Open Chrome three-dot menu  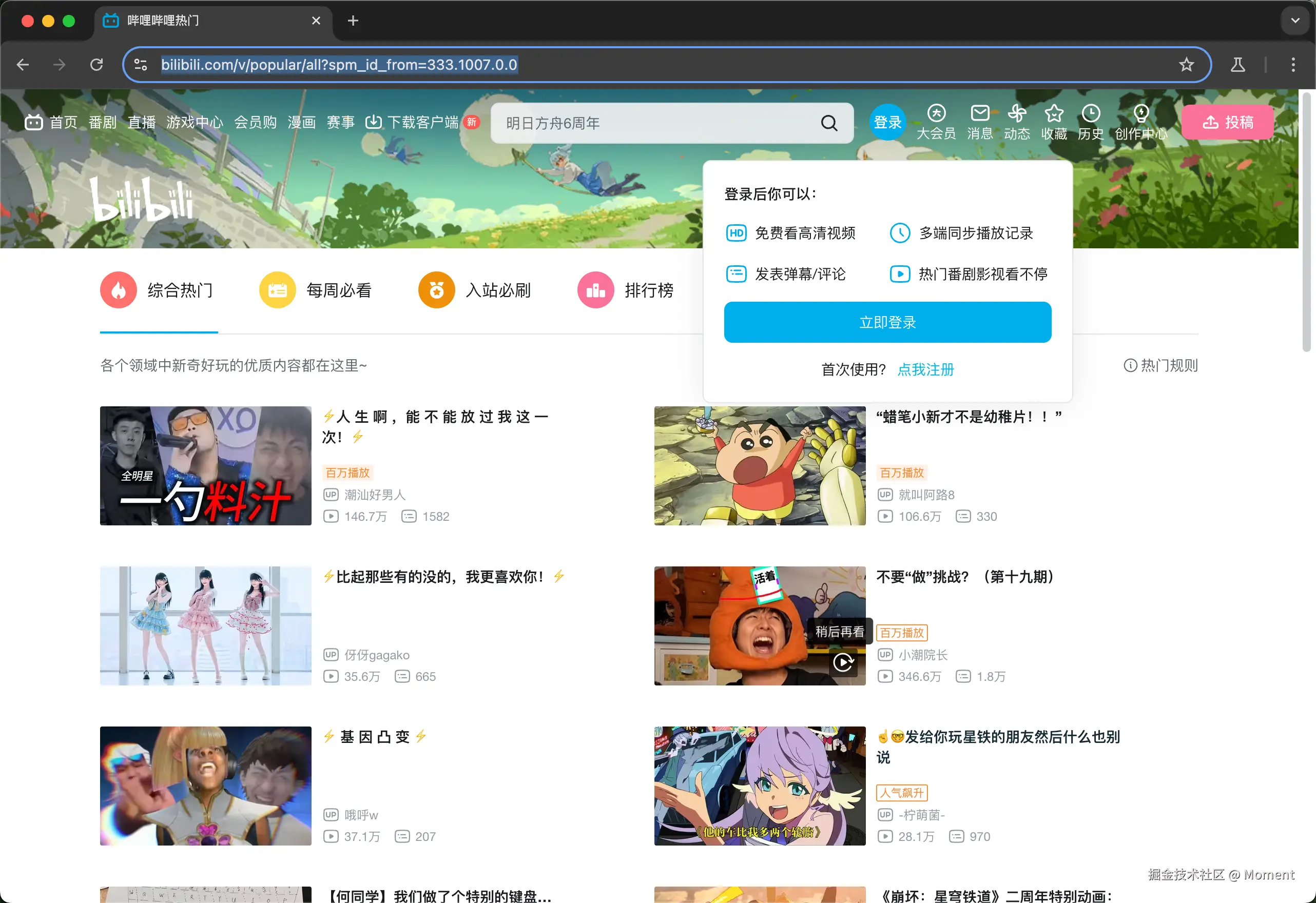[1293, 65]
